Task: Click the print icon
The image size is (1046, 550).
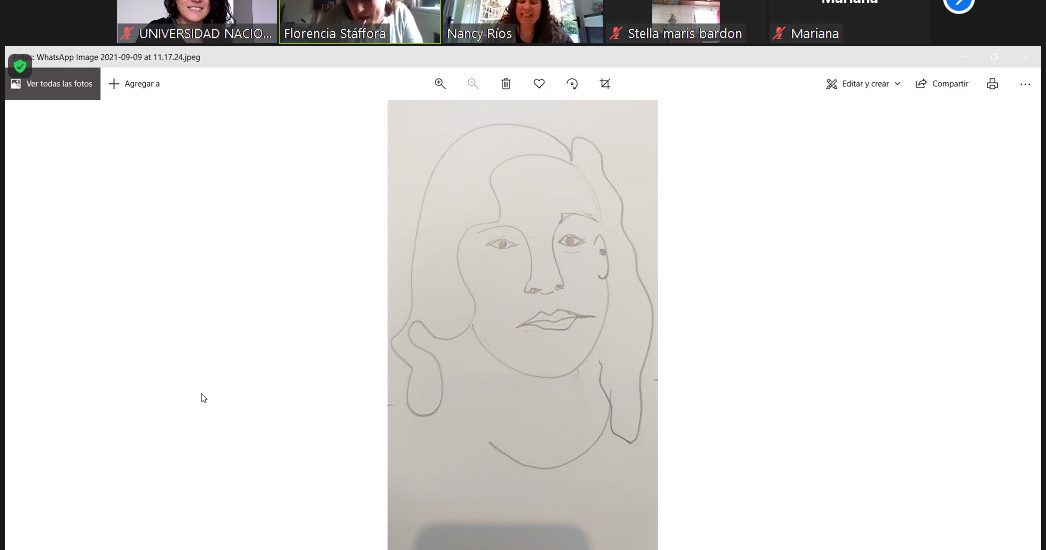Action: 992,84
